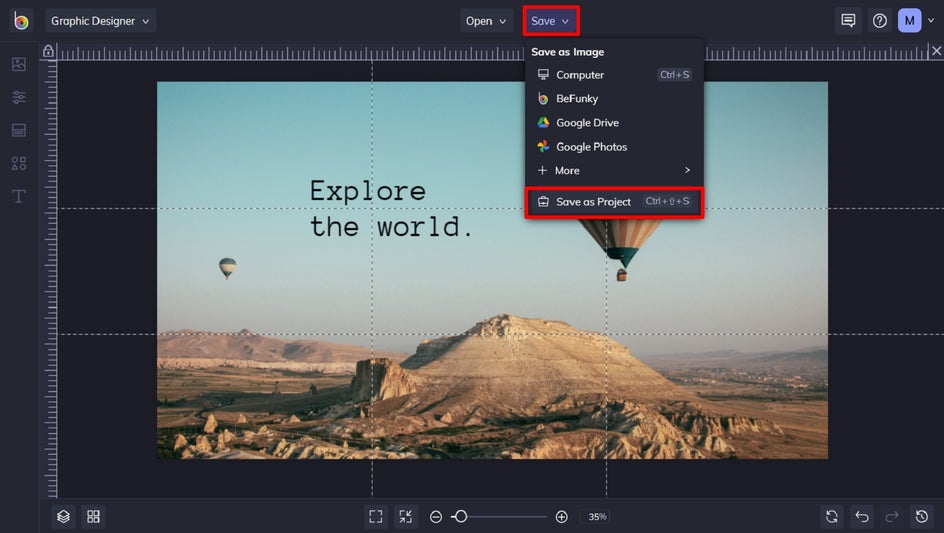The width and height of the screenshot is (944, 533).
Task: Click the M user avatar
Action: click(909, 20)
